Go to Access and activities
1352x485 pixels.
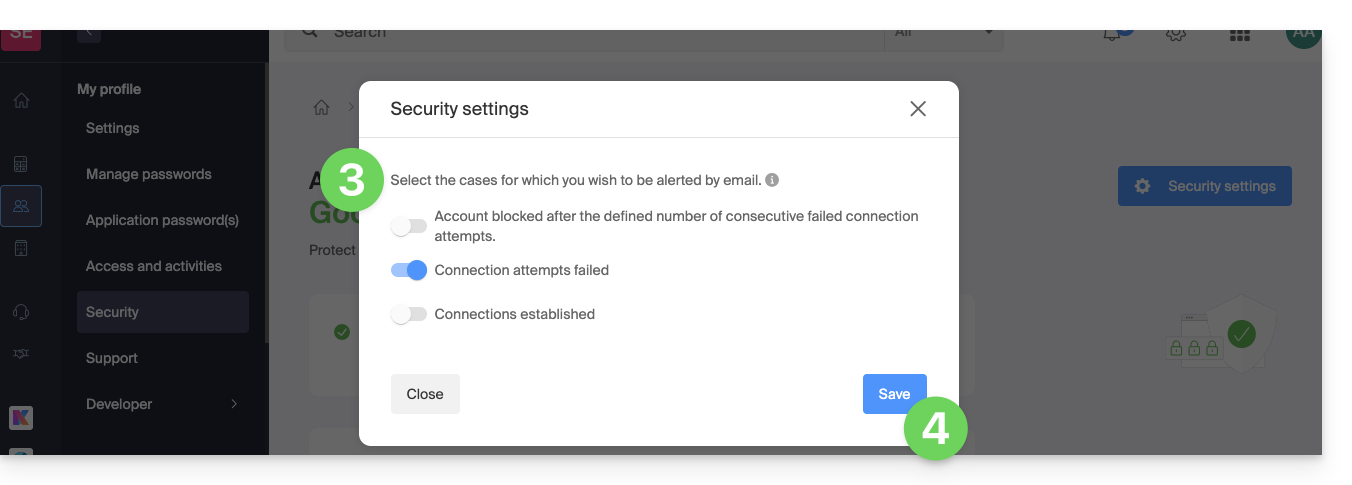tap(154, 266)
